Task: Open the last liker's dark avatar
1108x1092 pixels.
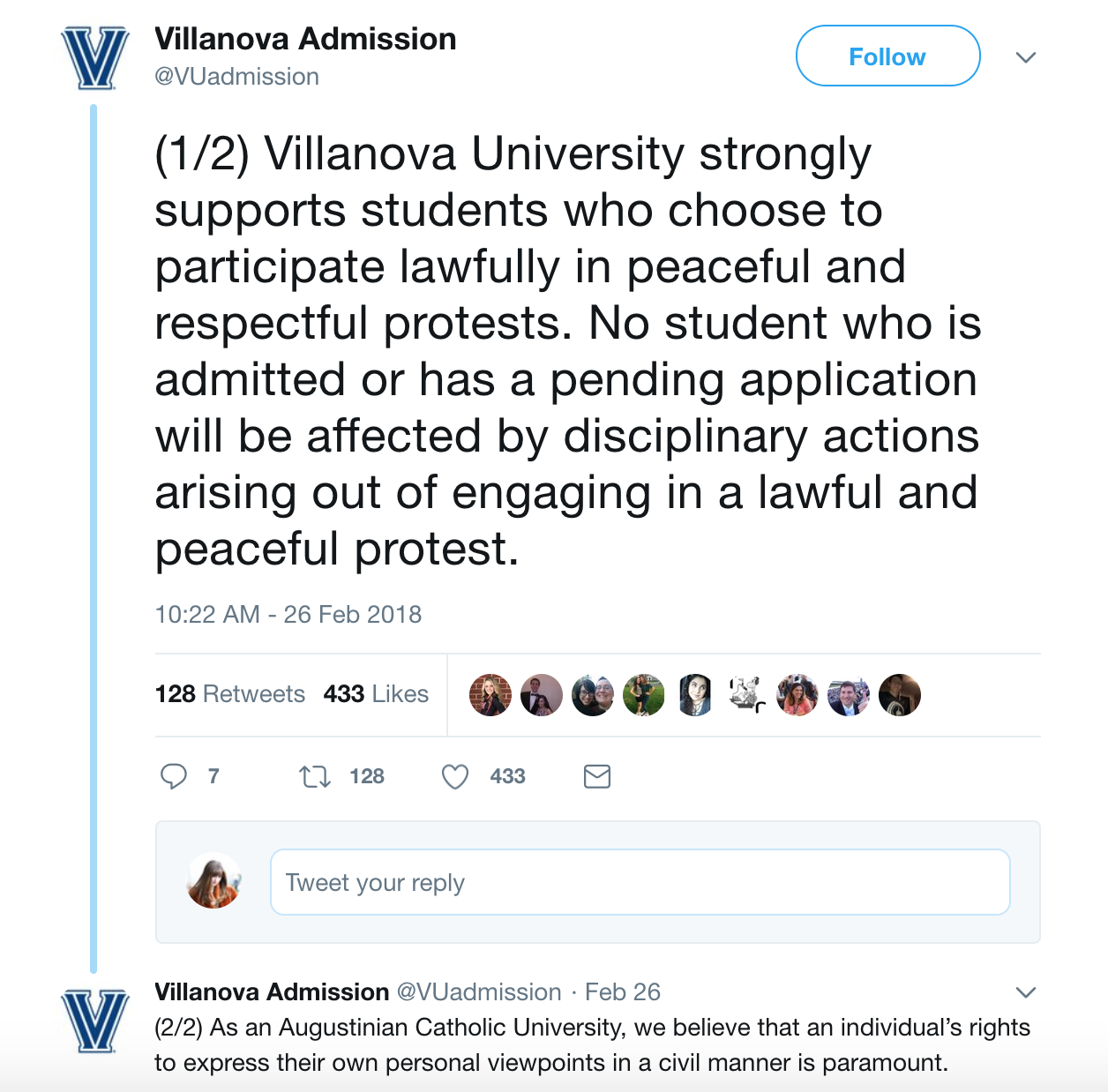Action: (900, 695)
